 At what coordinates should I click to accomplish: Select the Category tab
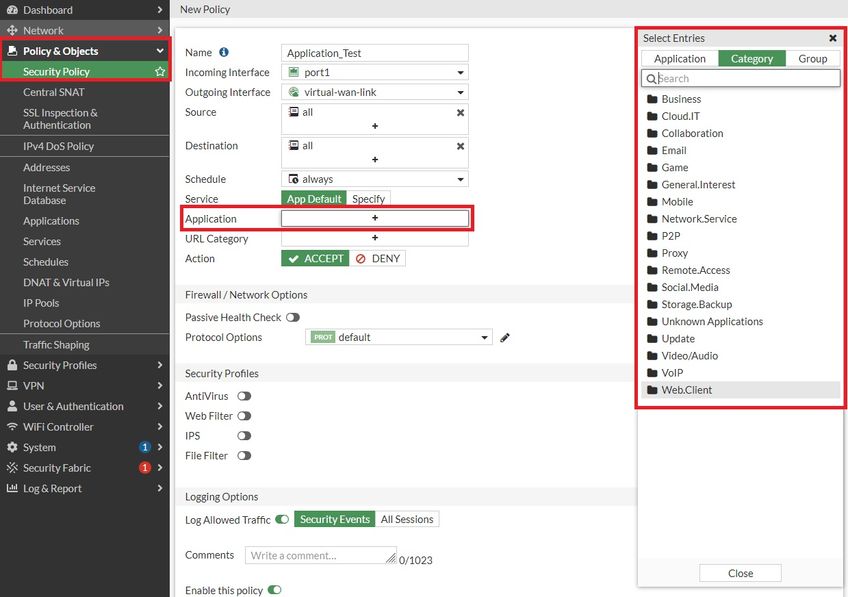click(752, 58)
